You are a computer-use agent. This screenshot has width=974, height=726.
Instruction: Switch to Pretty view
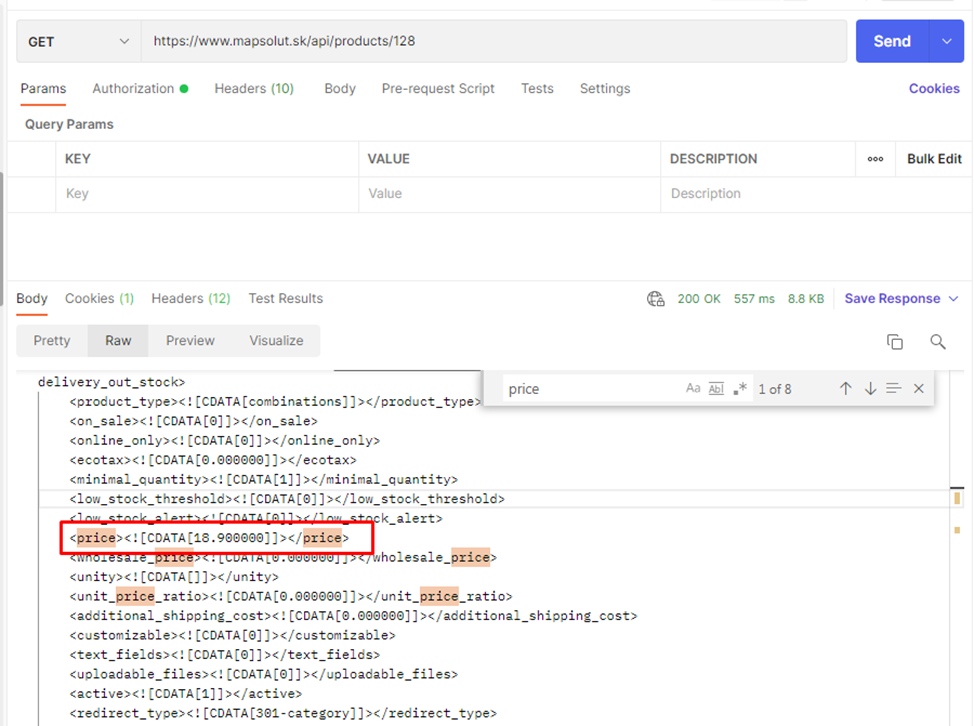click(x=52, y=341)
